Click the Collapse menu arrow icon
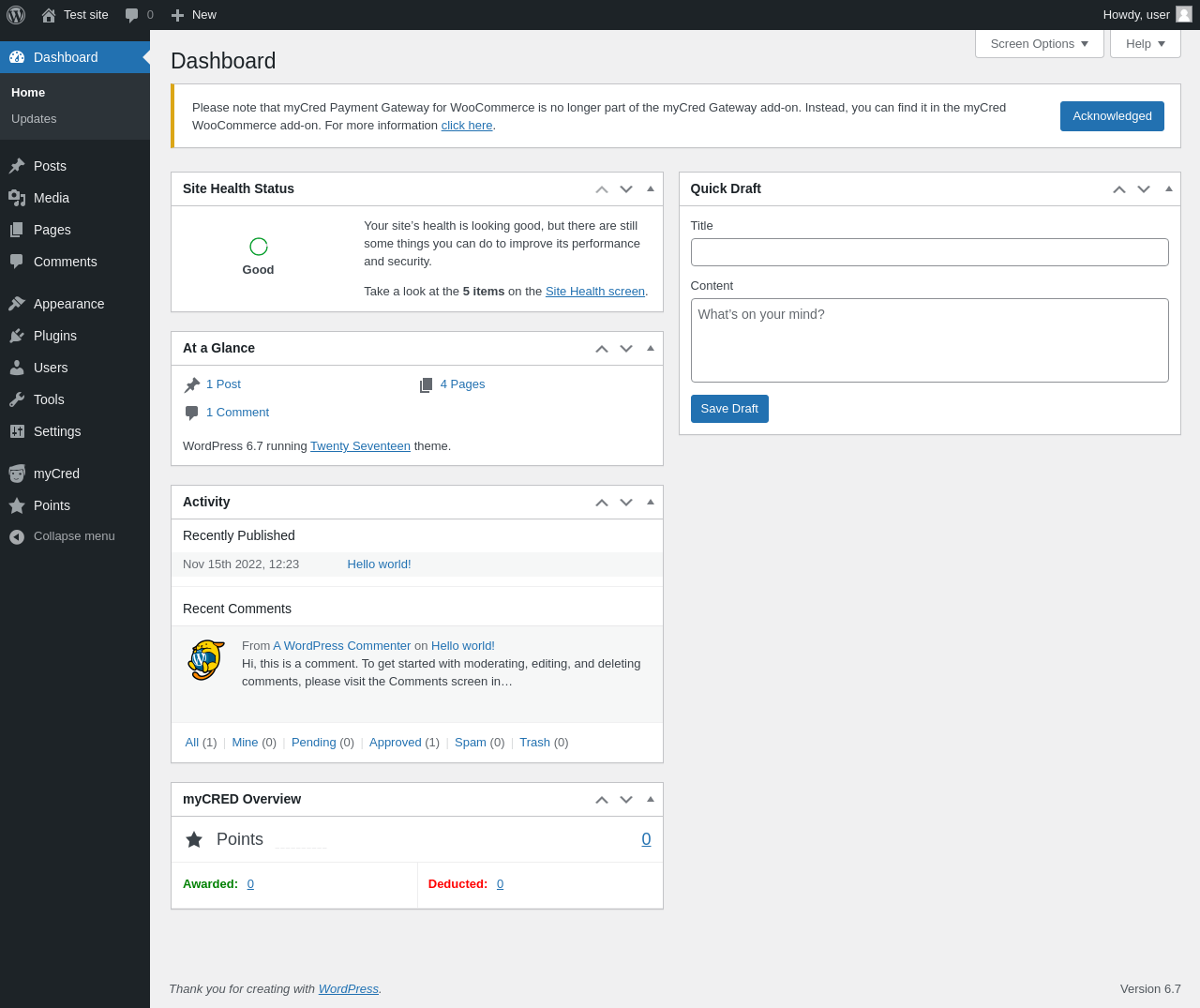Screen dimensions: 1200x1008 17,536
